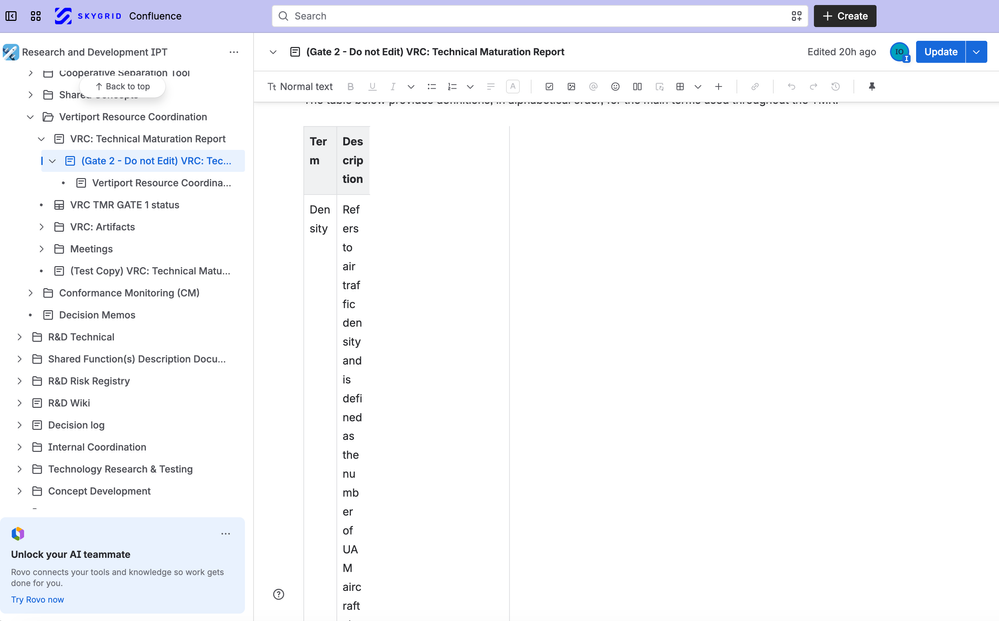Open the Normal text style dropdown

tap(300, 87)
